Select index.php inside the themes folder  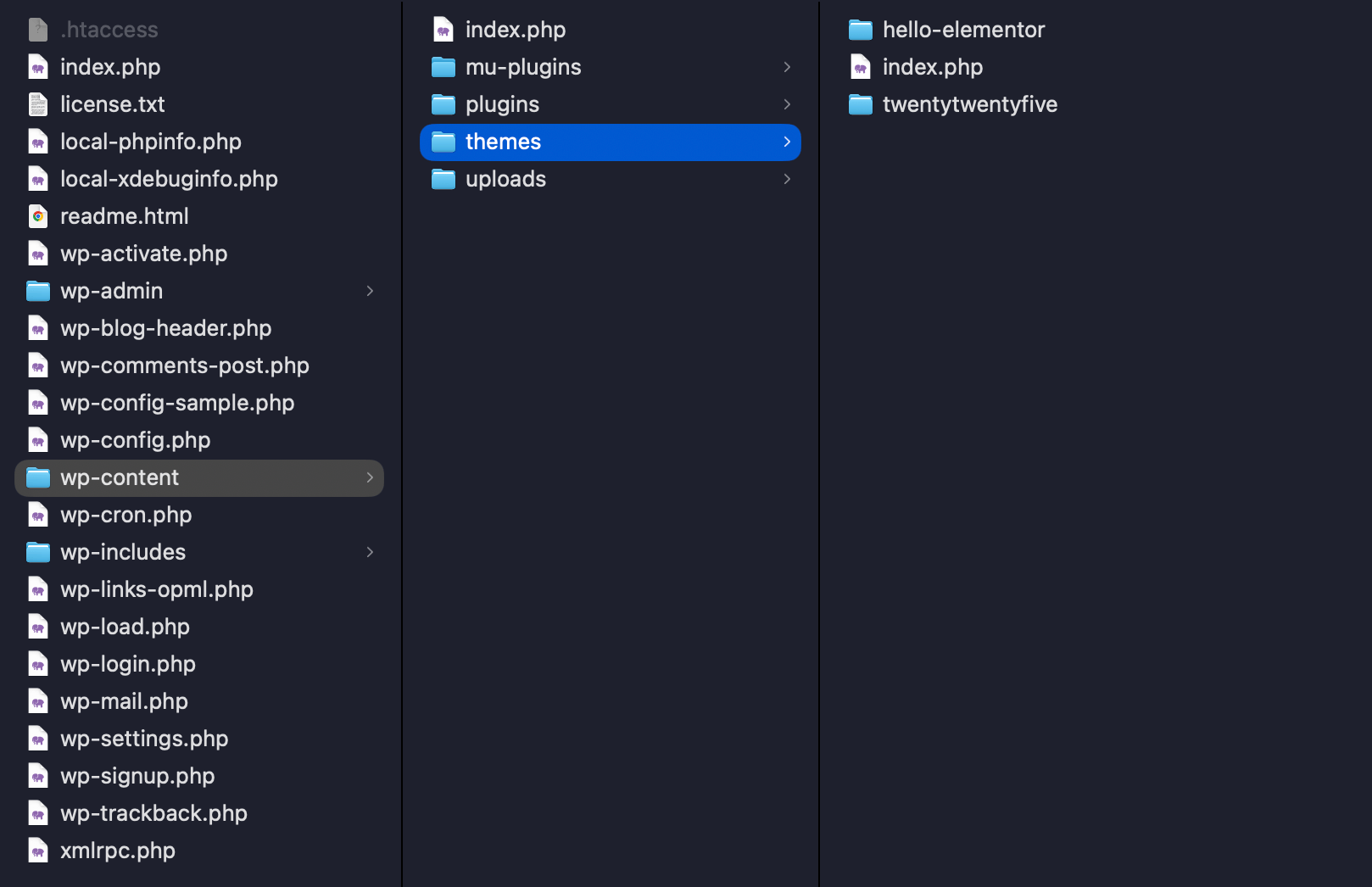tap(932, 67)
